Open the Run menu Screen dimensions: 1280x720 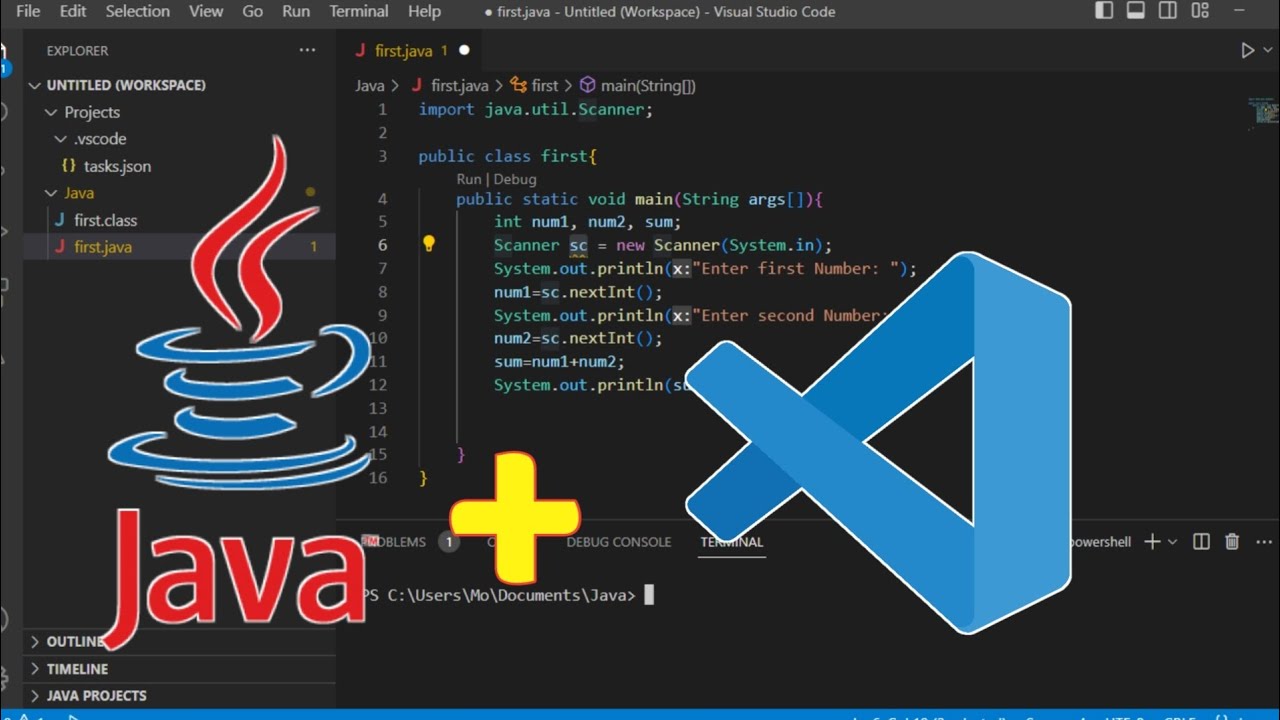[296, 11]
